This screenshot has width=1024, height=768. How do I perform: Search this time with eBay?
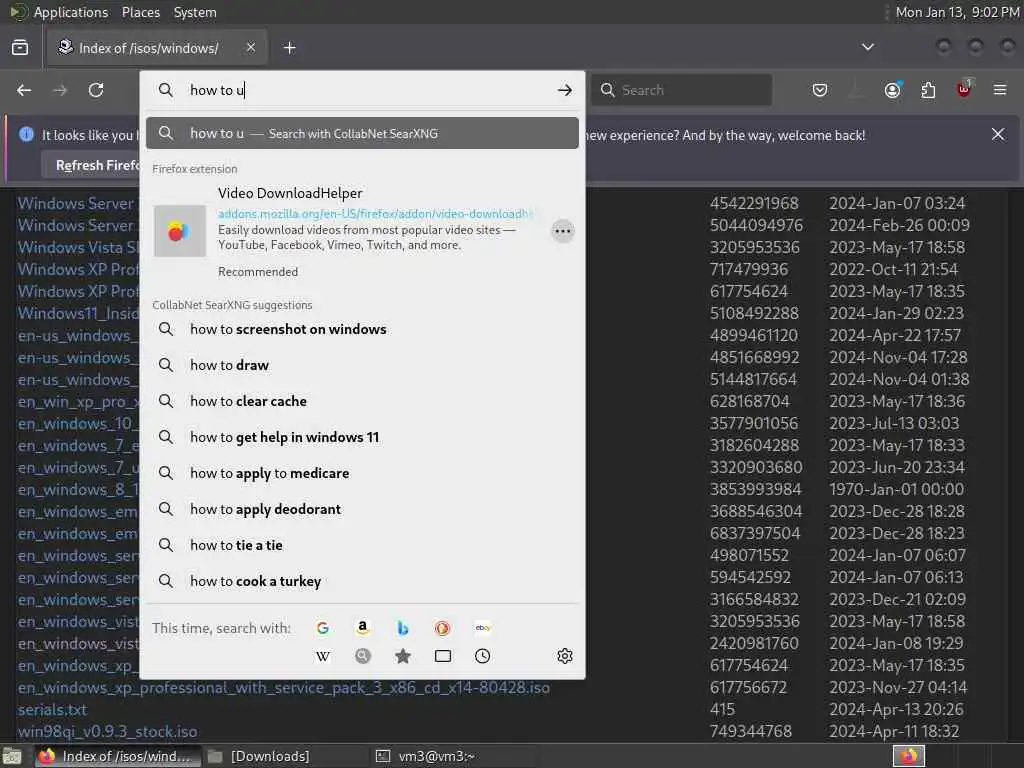(x=483, y=628)
